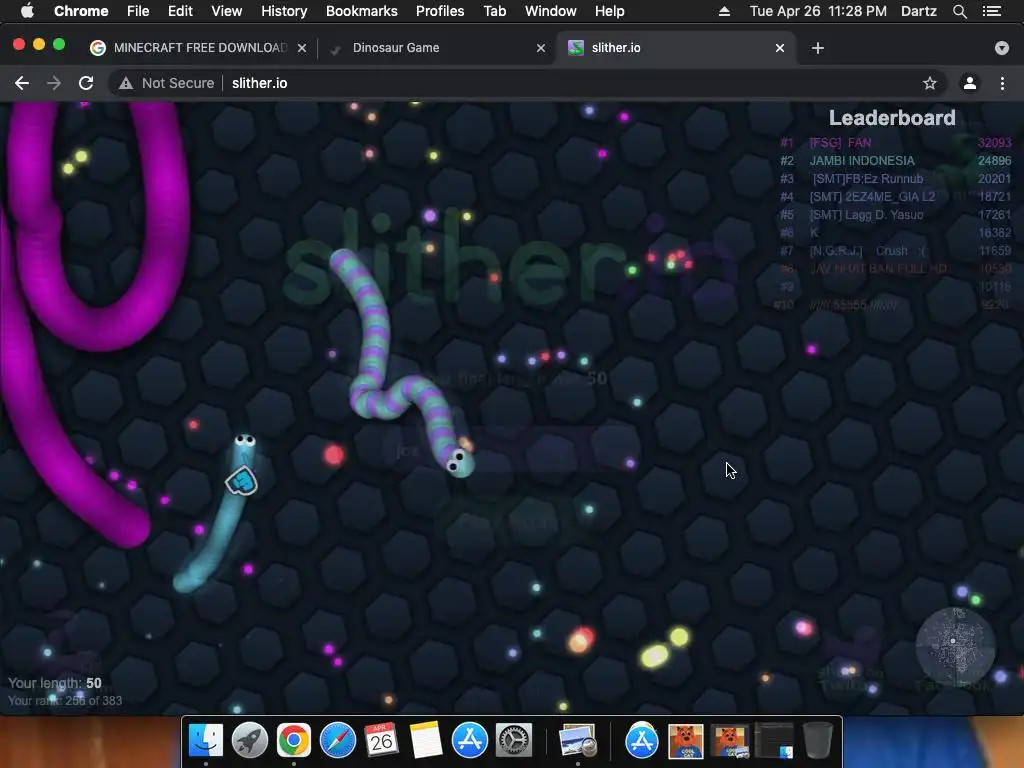Open the Cool Cat stack with Preview badge

(729, 741)
